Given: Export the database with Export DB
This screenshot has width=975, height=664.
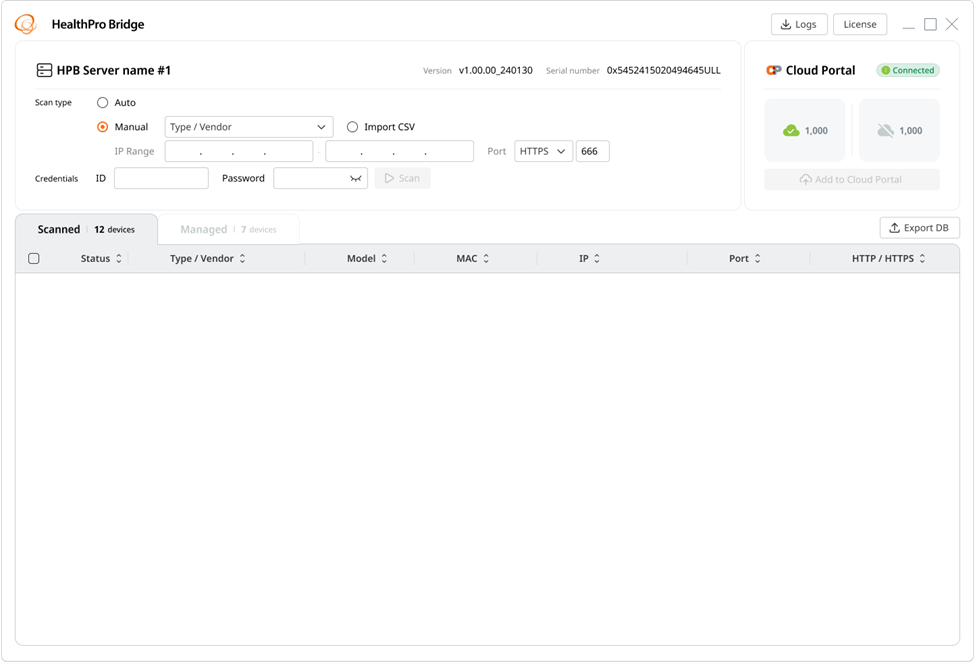Looking at the screenshot, I should click(x=920, y=228).
